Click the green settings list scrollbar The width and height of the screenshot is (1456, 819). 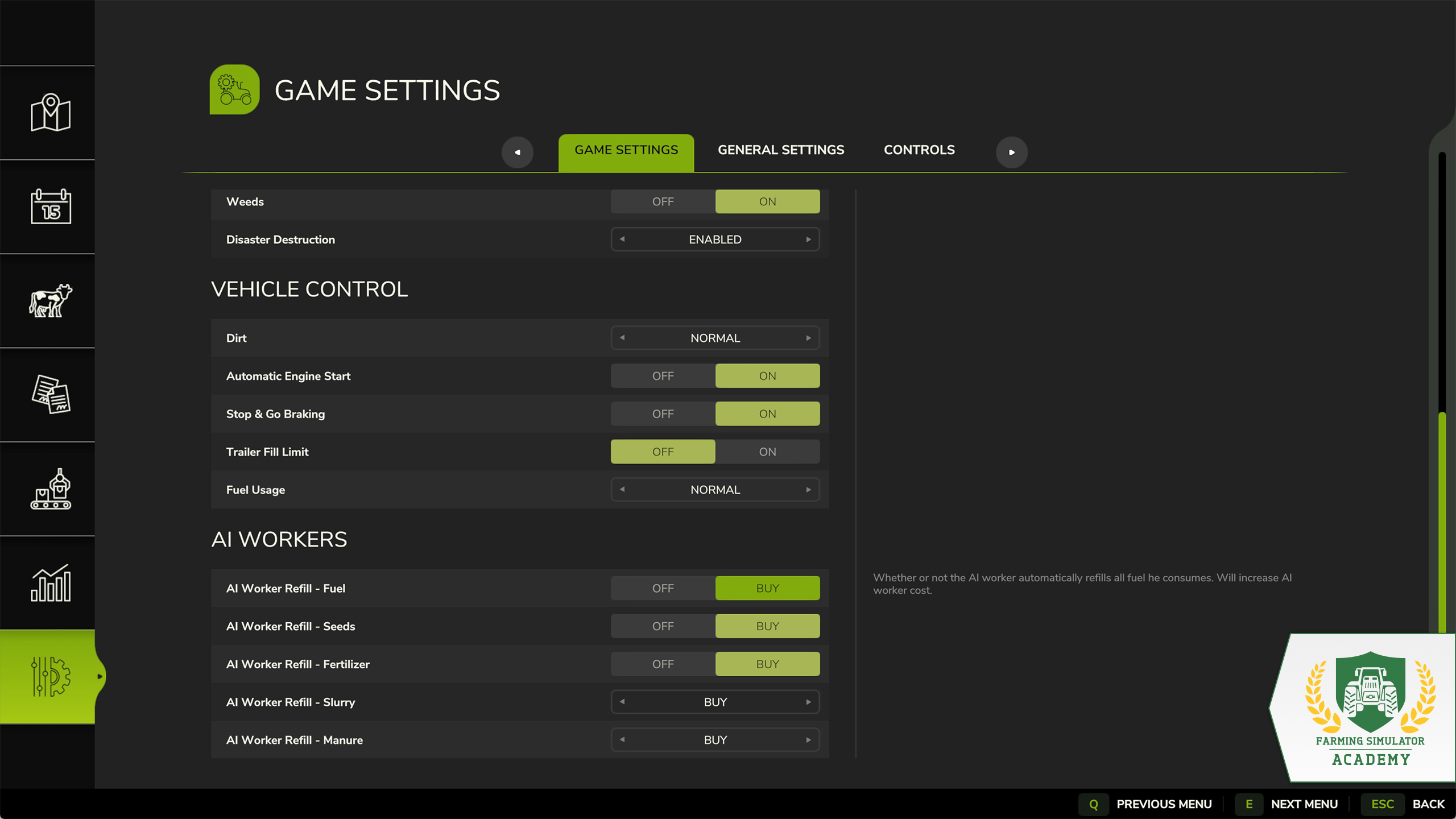point(1442,522)
